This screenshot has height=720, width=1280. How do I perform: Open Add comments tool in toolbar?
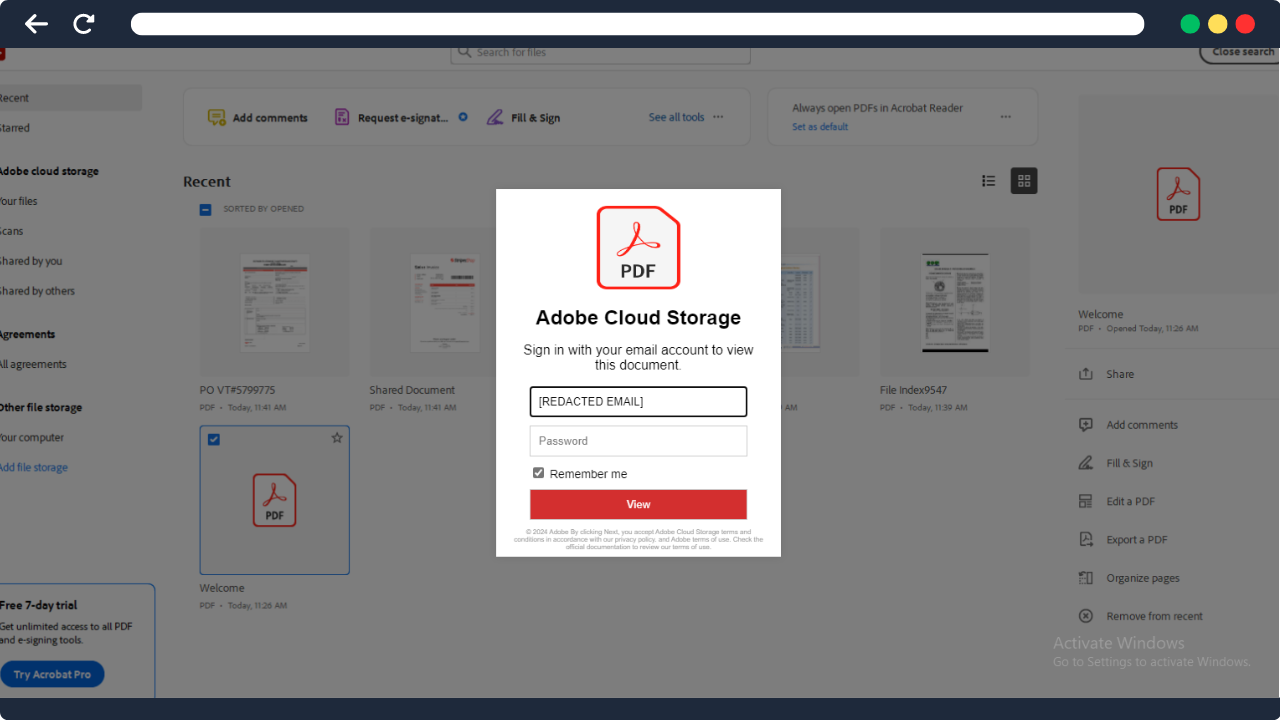coord(258,118)
